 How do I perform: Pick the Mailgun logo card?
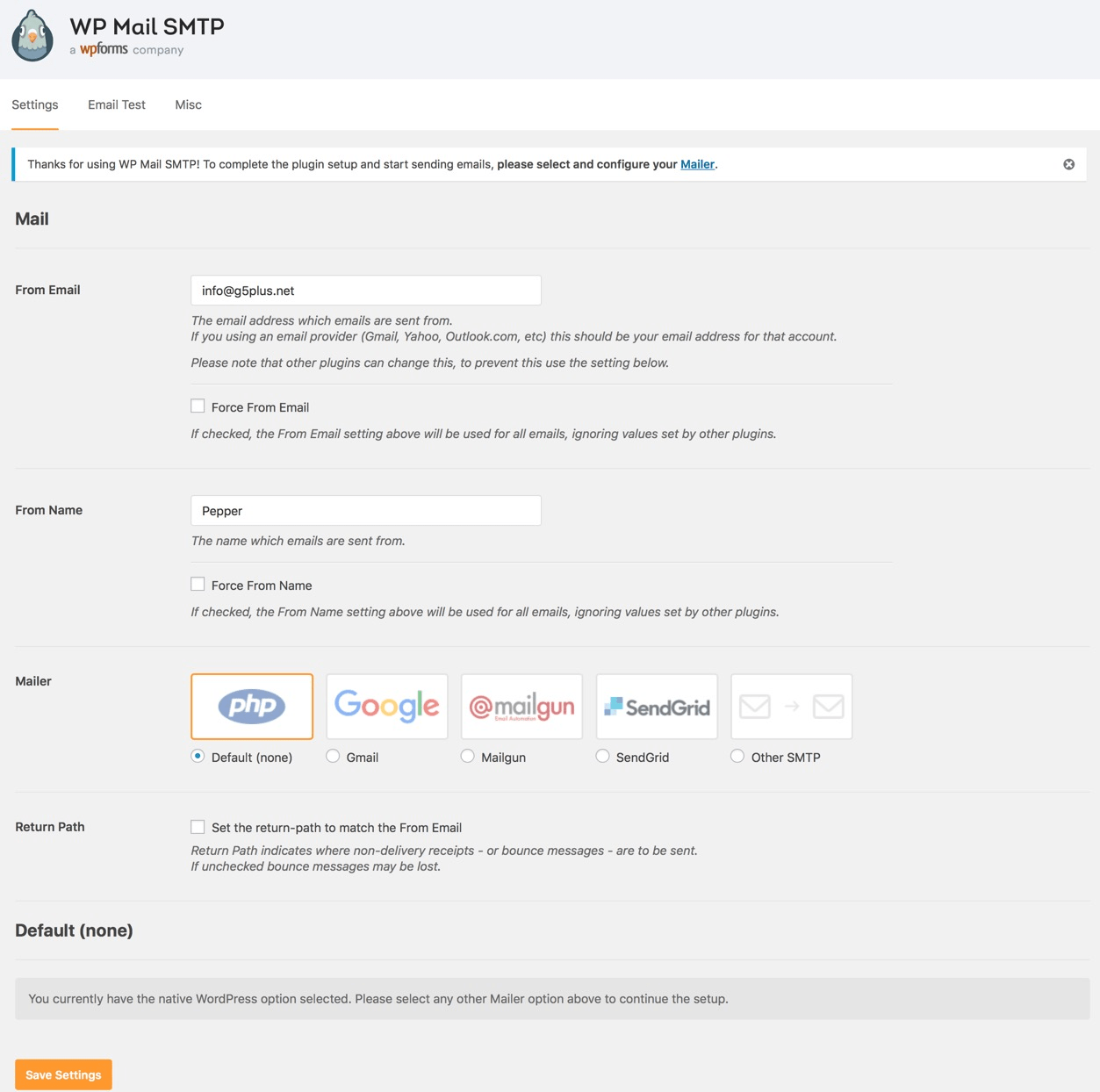522,707
